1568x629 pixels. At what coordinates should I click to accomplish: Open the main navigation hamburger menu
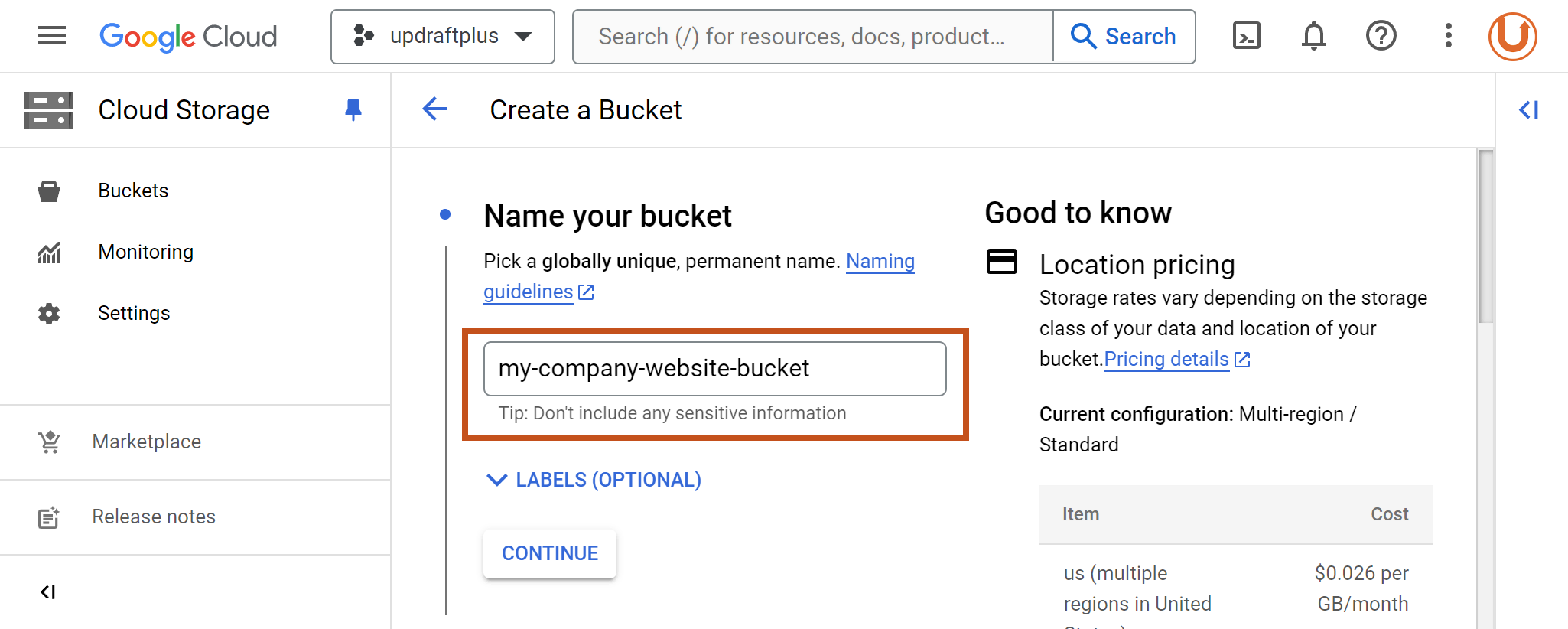click(x=52, y=36)
